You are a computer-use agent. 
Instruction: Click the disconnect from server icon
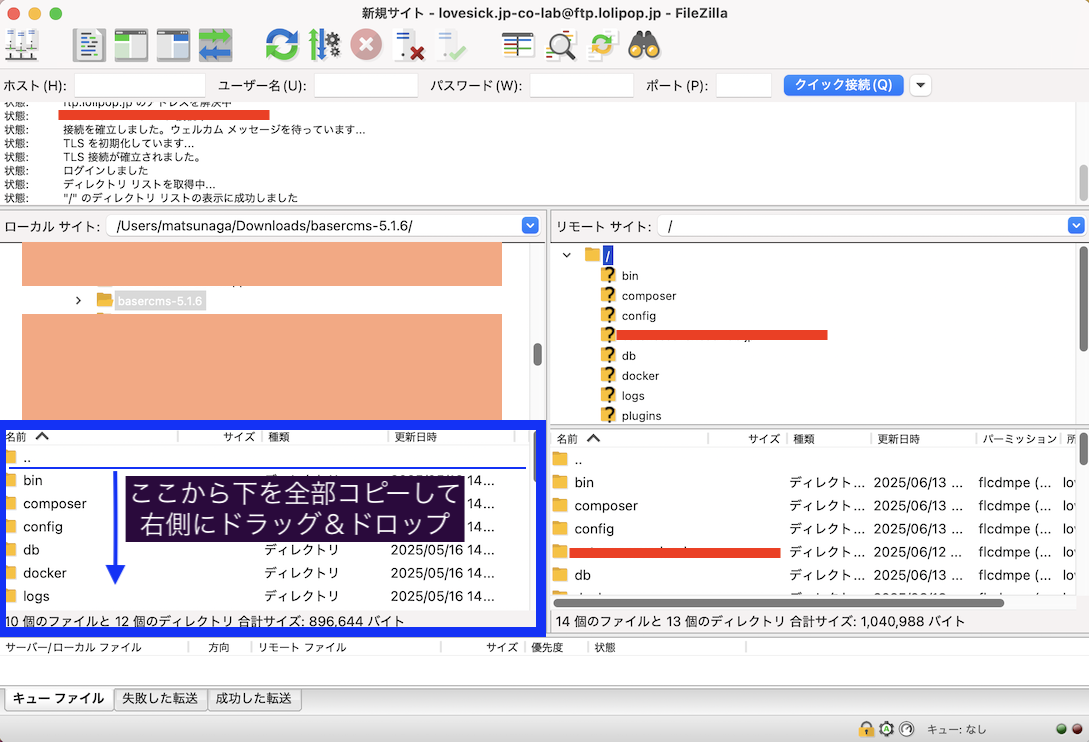click(x=408, y=46)
